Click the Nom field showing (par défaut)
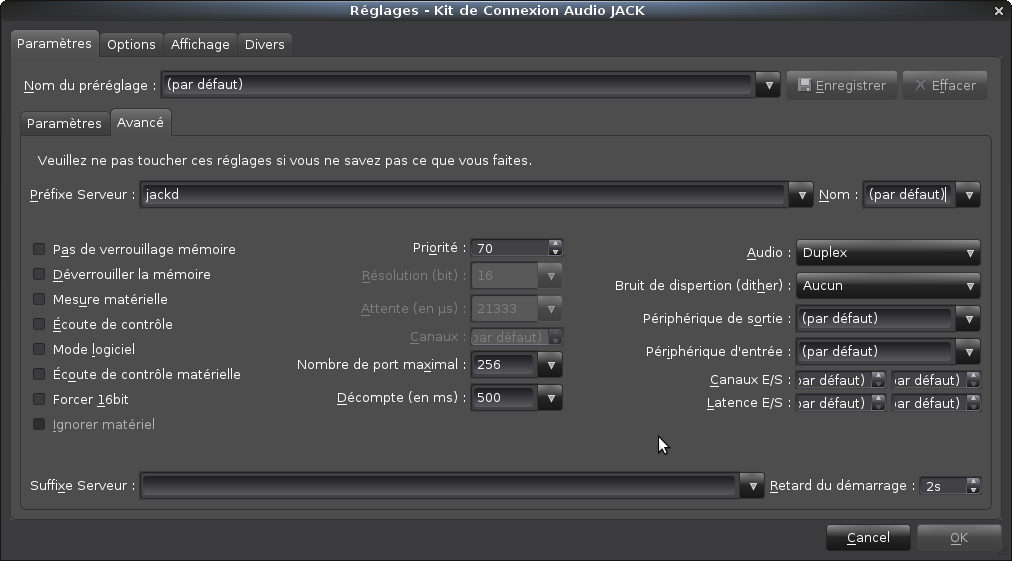 pos(909,195)
